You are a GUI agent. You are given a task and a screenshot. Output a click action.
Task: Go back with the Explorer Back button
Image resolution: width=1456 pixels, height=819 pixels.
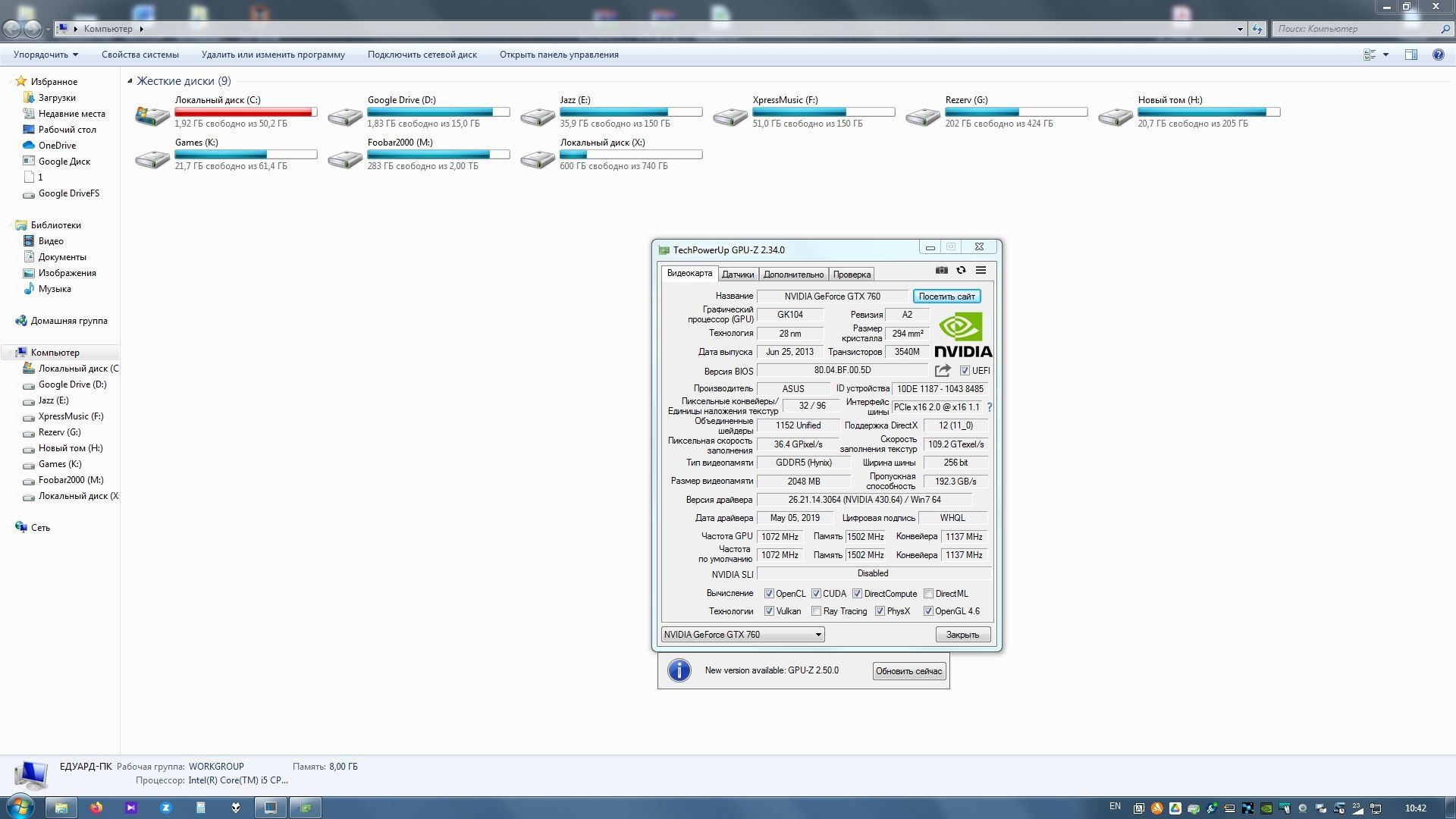[12, 29]
